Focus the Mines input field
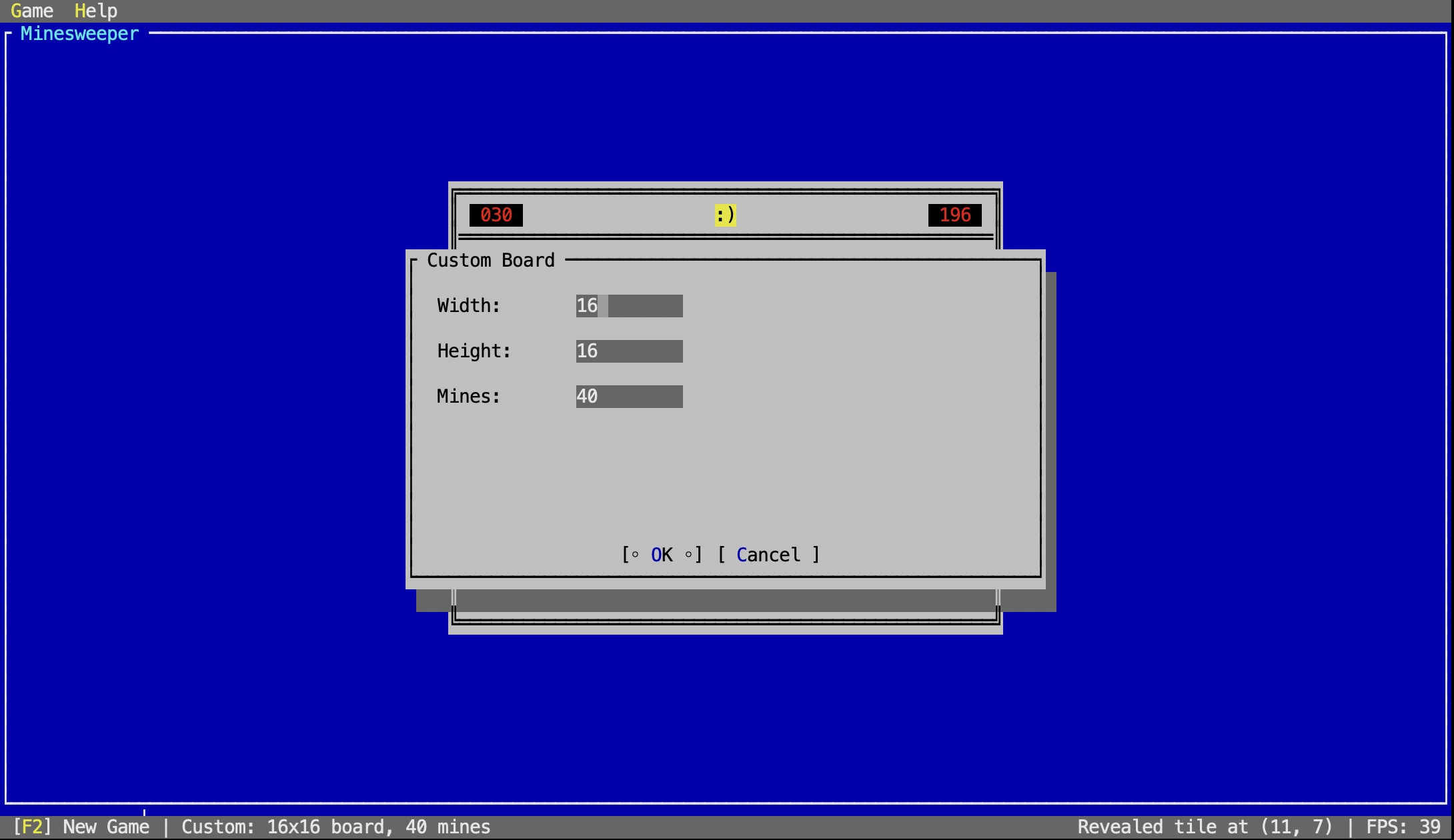1454x840 pixels. coord(629,397)
